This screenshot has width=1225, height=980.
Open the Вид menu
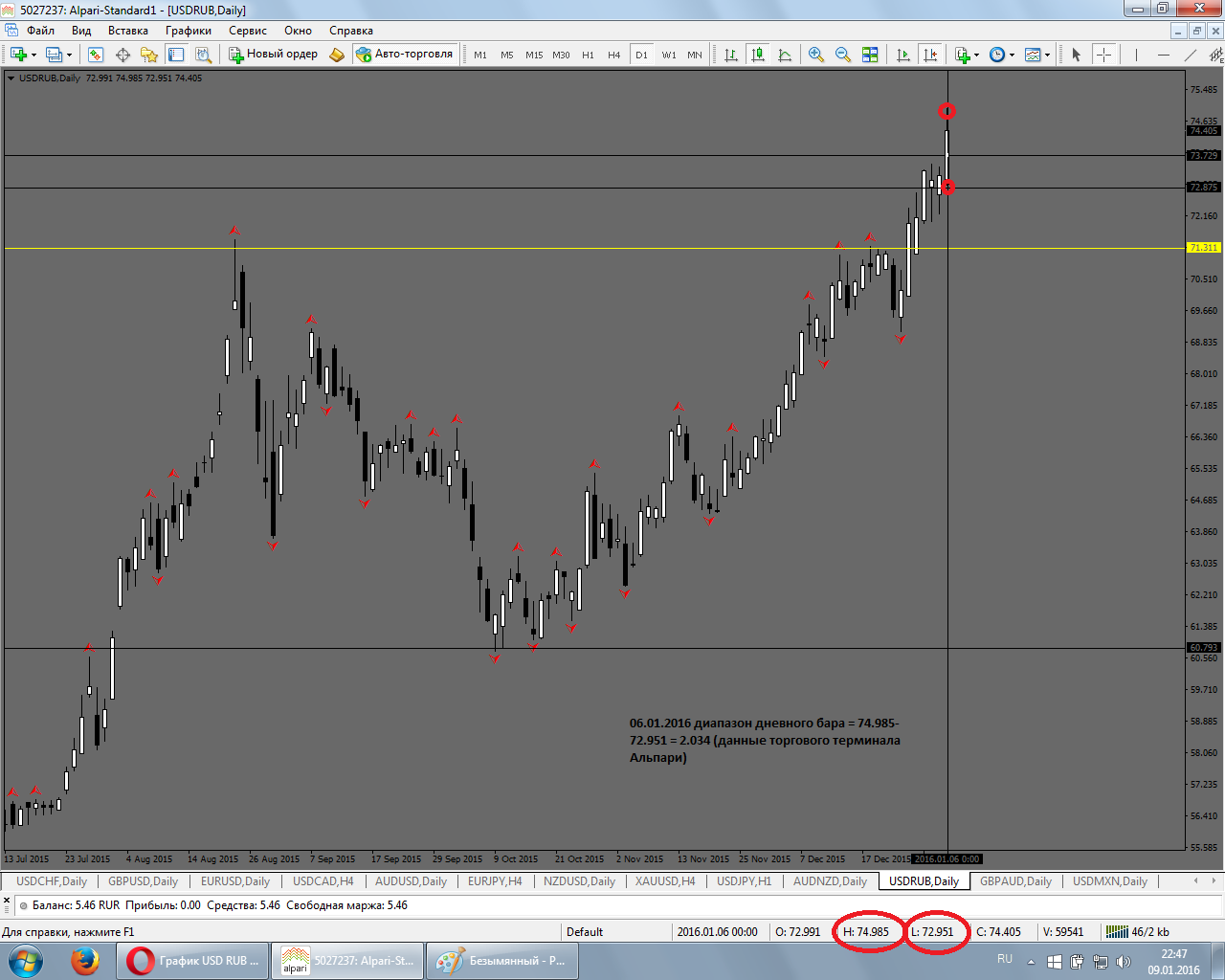click(x=81, y=31)
